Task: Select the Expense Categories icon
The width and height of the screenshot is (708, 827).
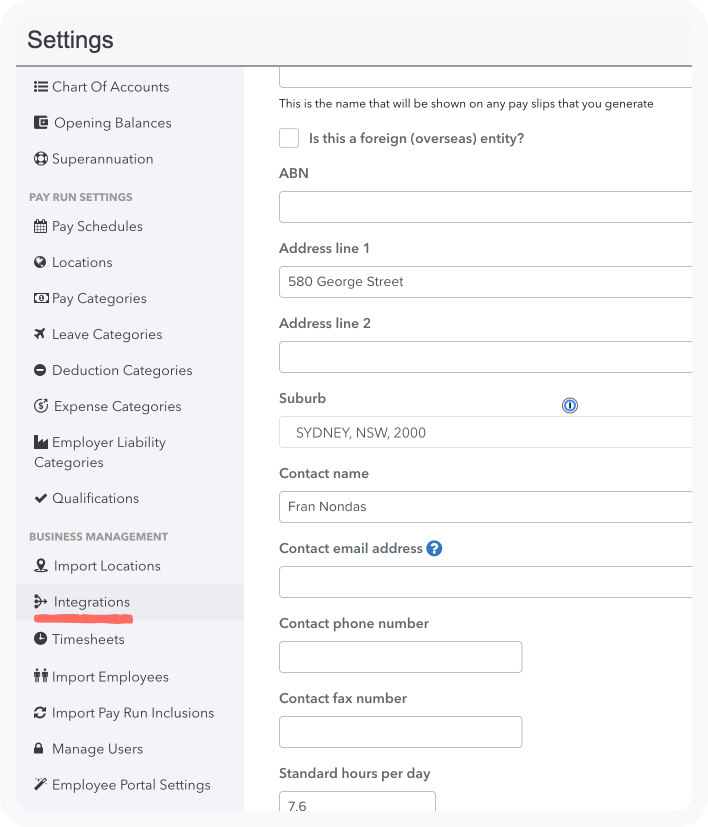Action: pyautogui.click(x=40, y=406)
